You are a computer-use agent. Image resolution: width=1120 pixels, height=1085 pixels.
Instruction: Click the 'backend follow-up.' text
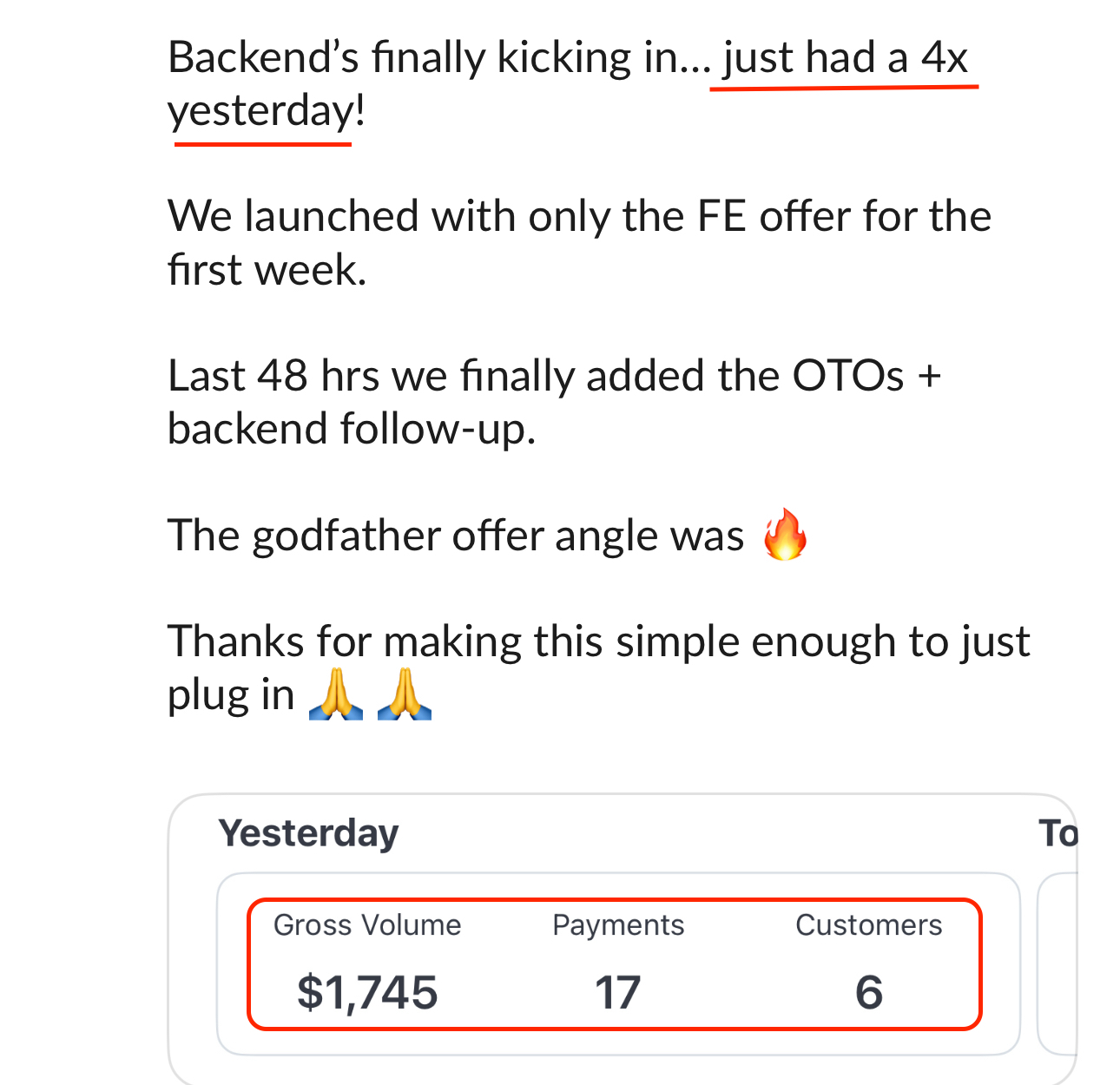(x=352, y=429)
